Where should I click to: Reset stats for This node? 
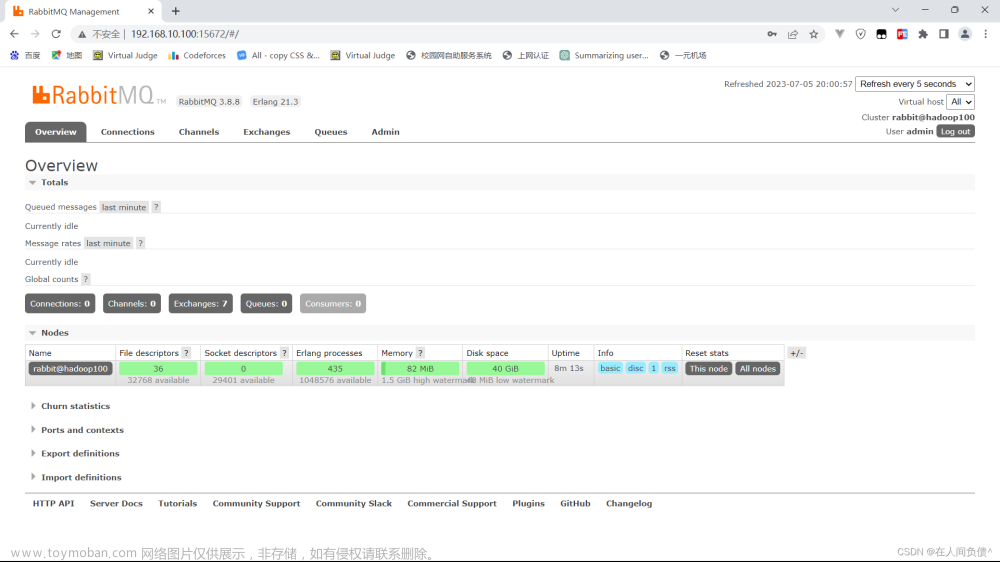pyautogui.click(x=708, y=369)
